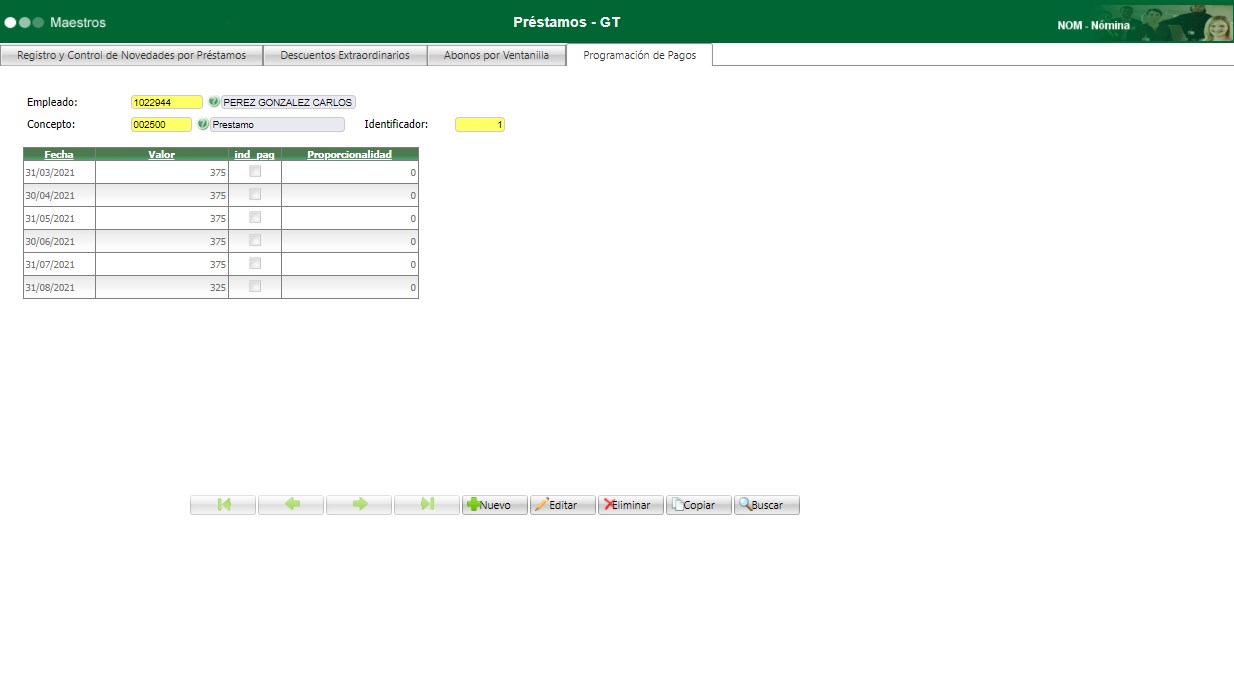The width and height of the screenshot is (1234, 698).
Task: Select the 31/03/2021 date cell
Action: coord(59,172)
